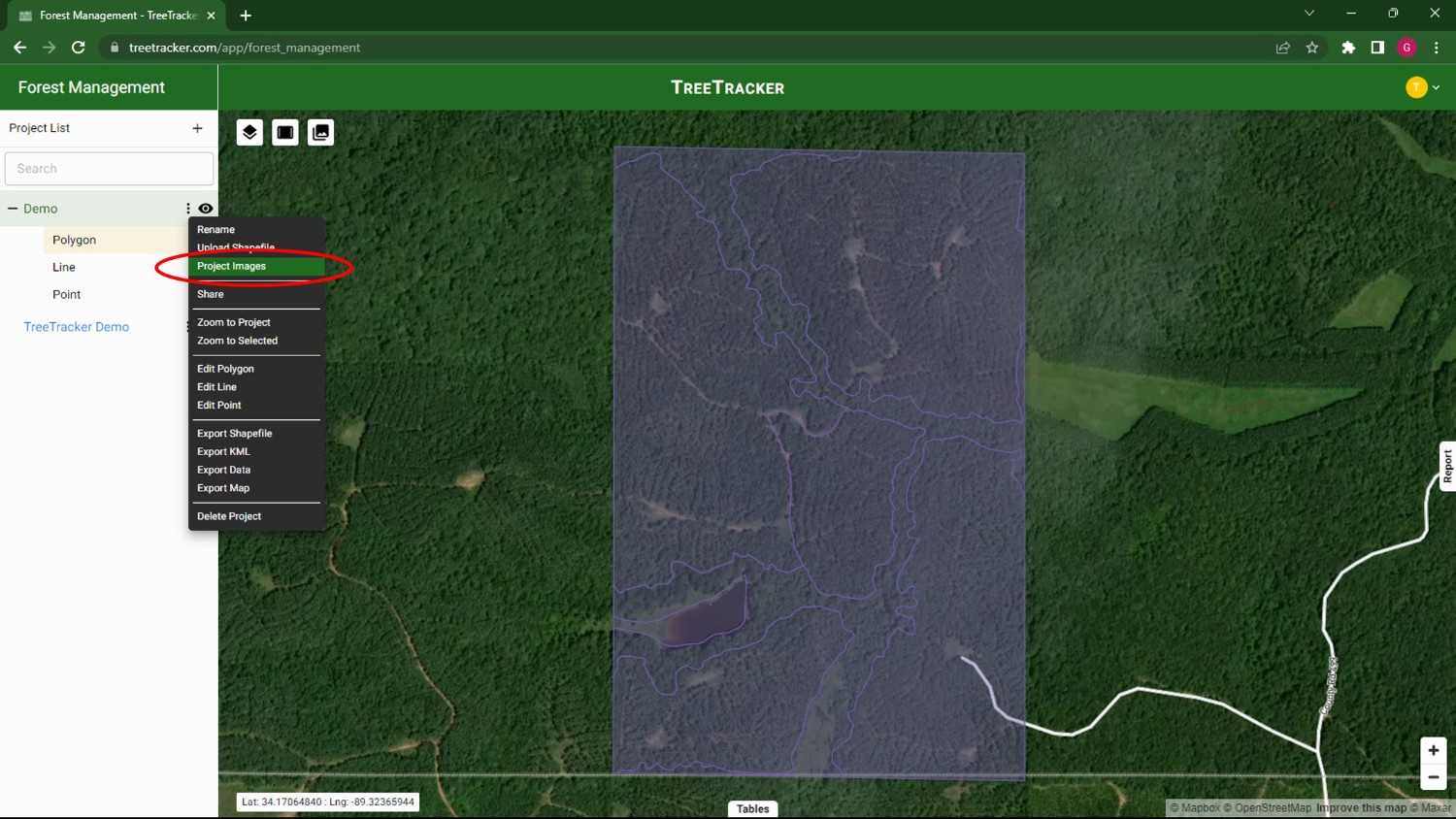Click Delete Project in the menu
The width and height of the screenshot is (1456, 819).
pos(229,516)
